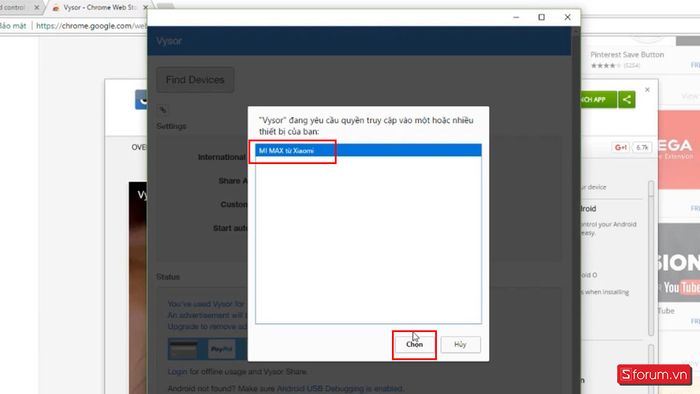Open Pinterest Save Button extension
Screen dimensions: 700x394
click(627, 54)
